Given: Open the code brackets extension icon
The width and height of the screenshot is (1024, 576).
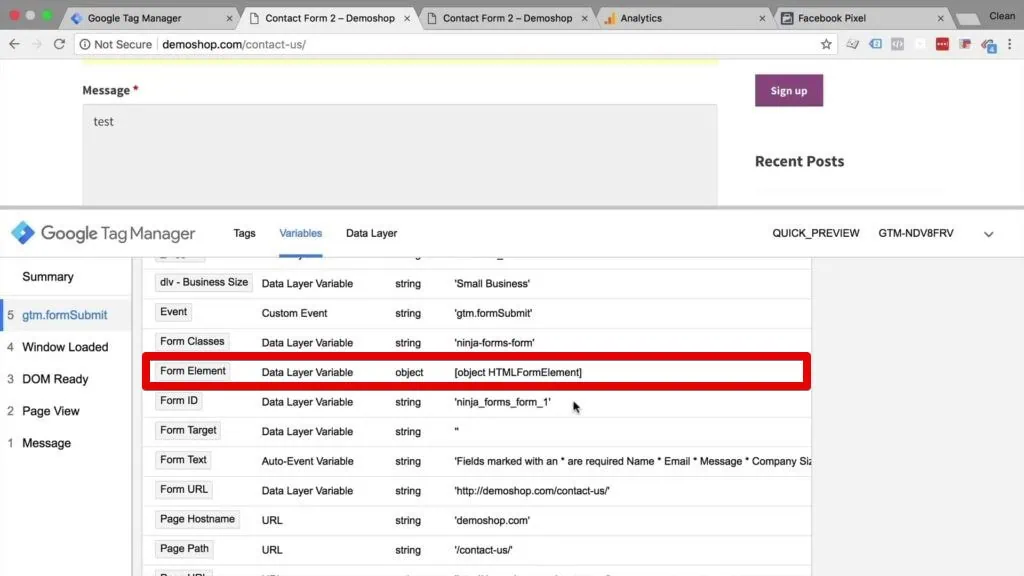Looking at the screenshot, I should (x=899, y=44).
